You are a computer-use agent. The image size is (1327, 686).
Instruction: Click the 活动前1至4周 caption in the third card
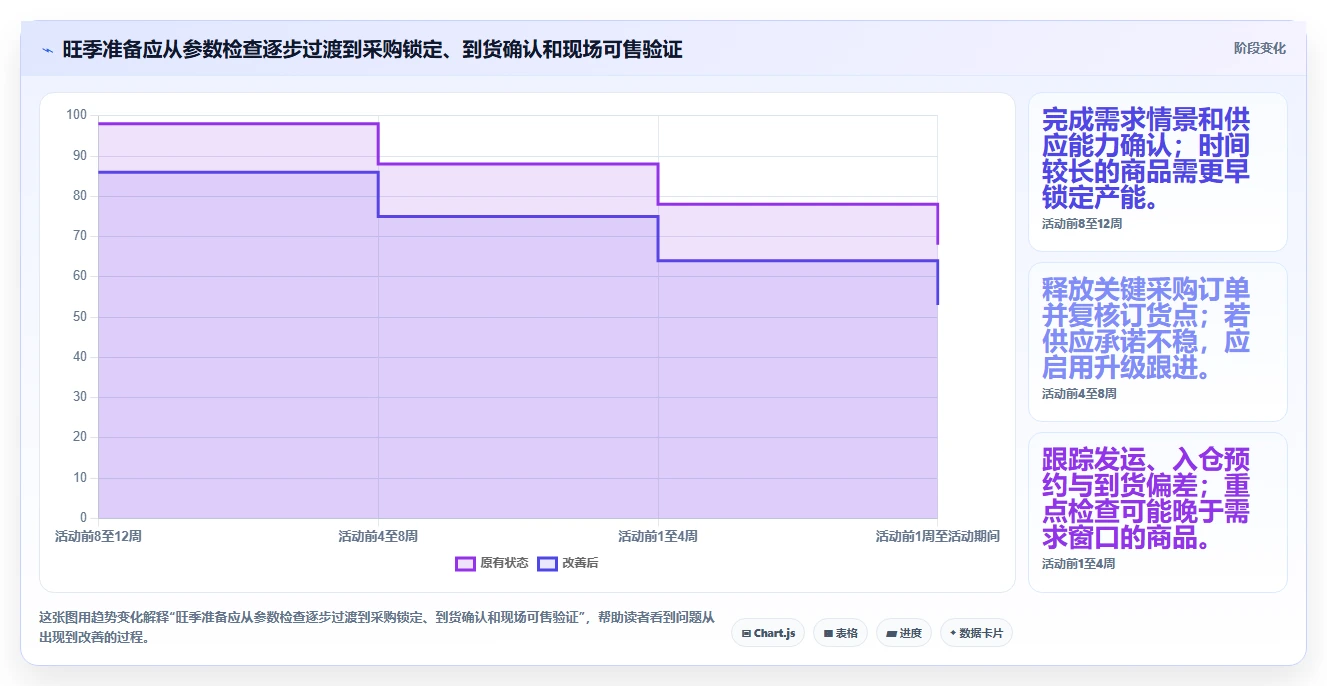[1079, 564]
